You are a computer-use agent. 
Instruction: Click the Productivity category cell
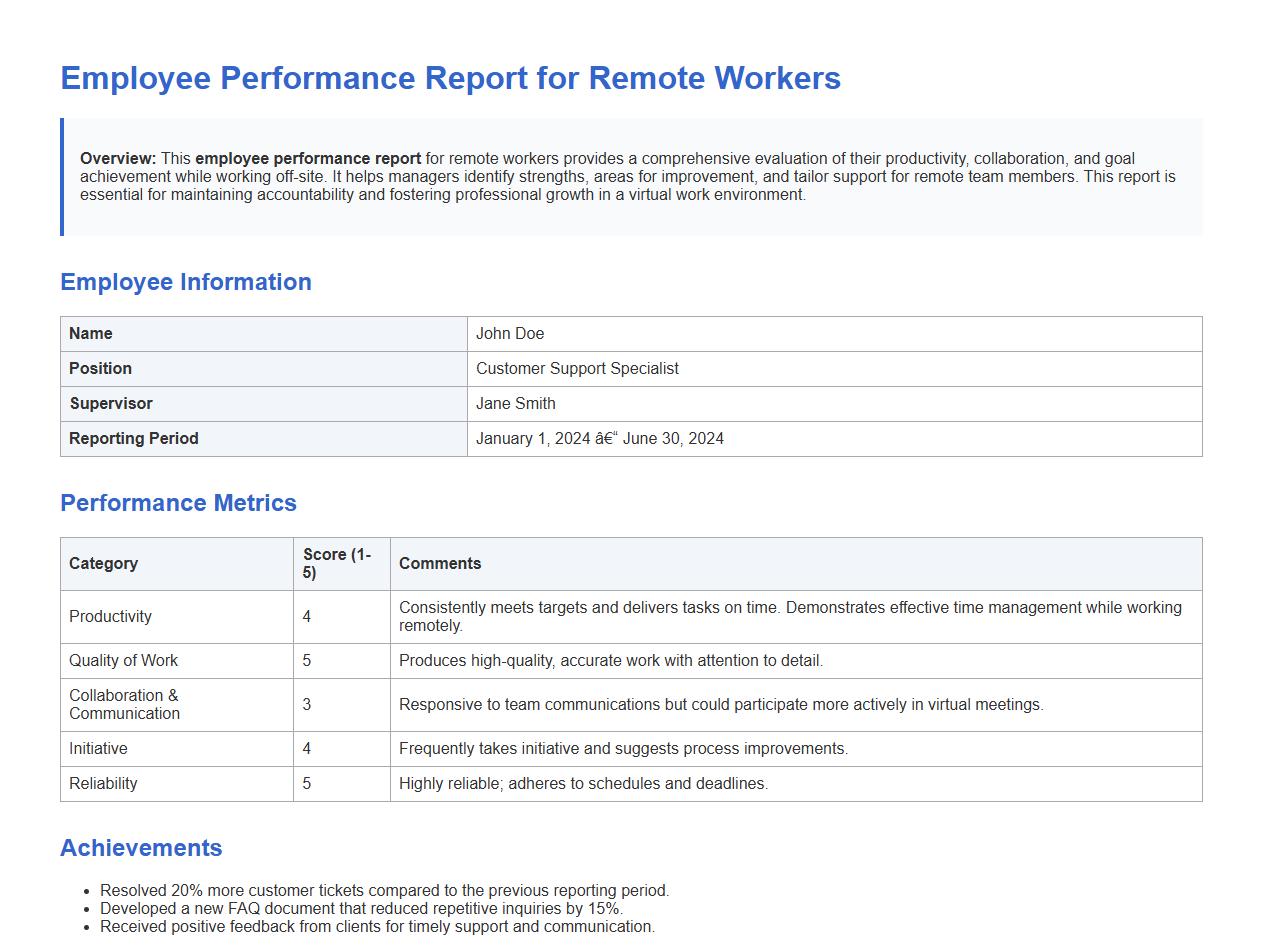(110, 617)
